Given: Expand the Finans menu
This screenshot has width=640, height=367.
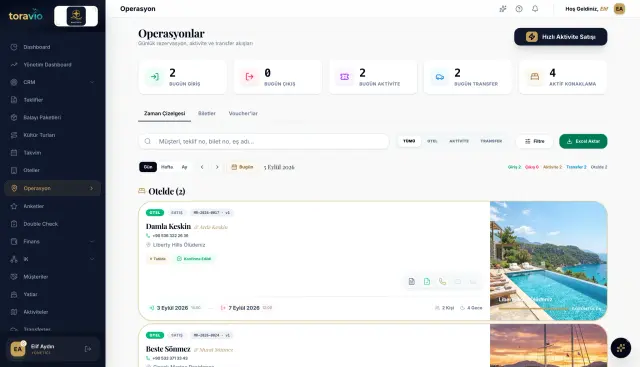Looking at the screenshot, I should [x=92, y=242].
